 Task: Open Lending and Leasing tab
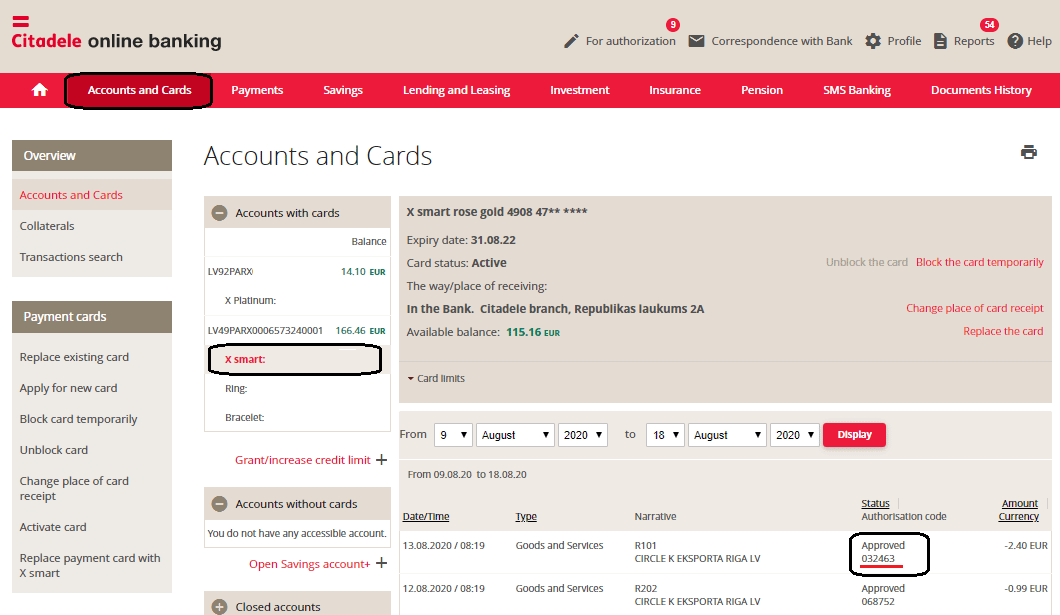click(456, 90)
